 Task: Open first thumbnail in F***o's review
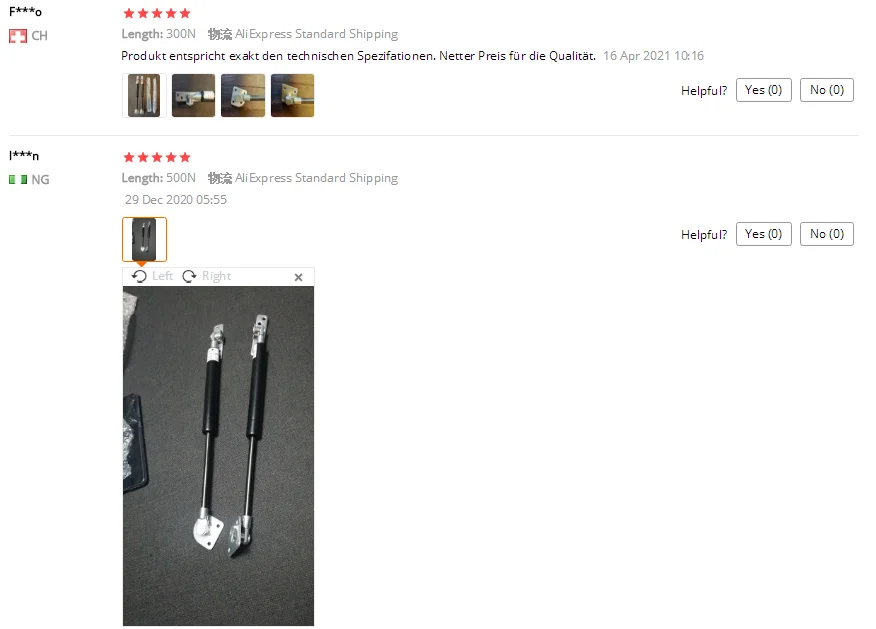[x=144, y=96]
